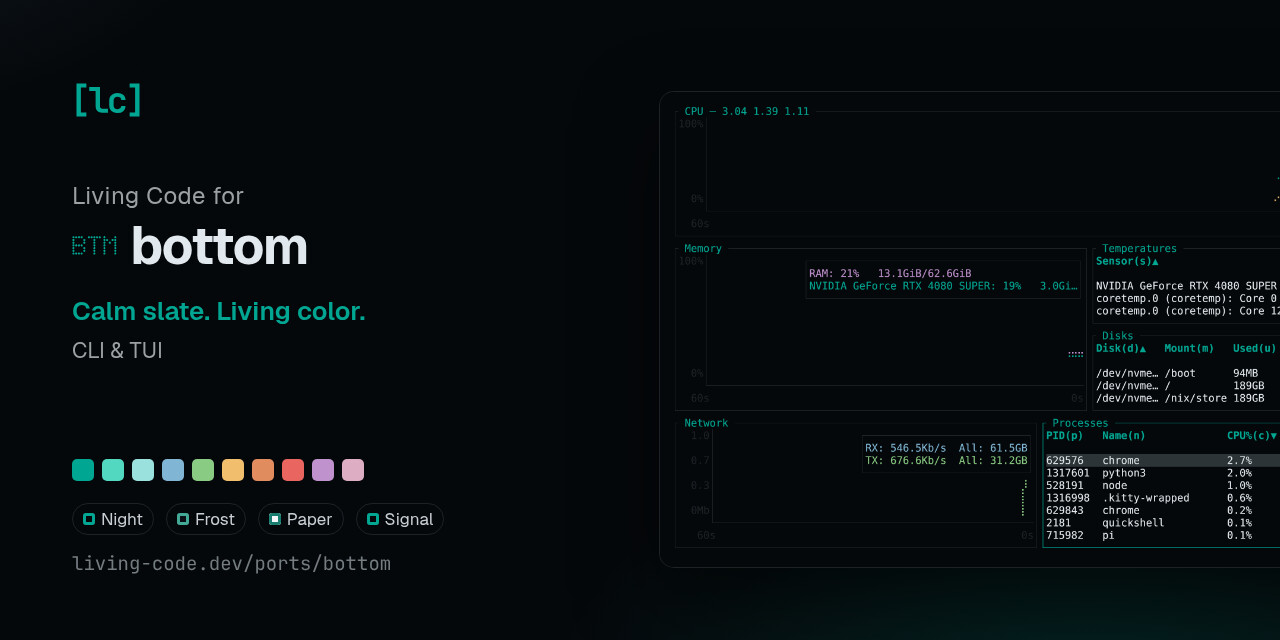The image size is (1280, 640).
Task: Choose the pink color swatch
Action: click(x=353, y=470)
